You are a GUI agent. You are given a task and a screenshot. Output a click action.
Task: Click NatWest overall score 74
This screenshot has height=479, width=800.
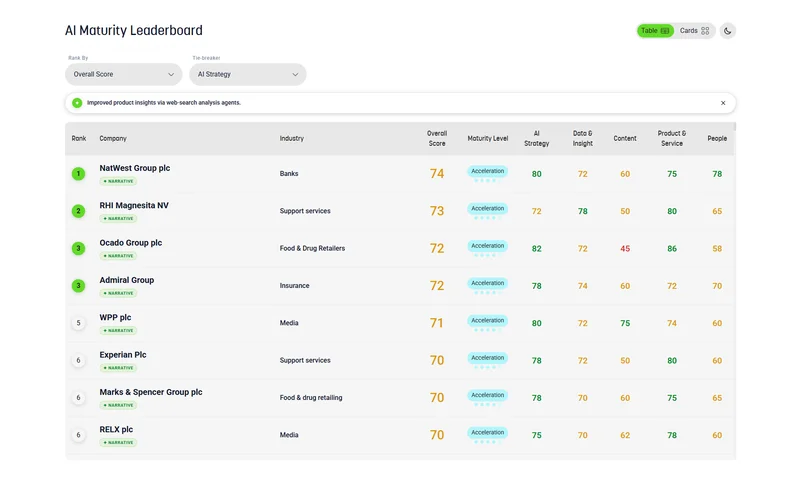coord(437,174)
